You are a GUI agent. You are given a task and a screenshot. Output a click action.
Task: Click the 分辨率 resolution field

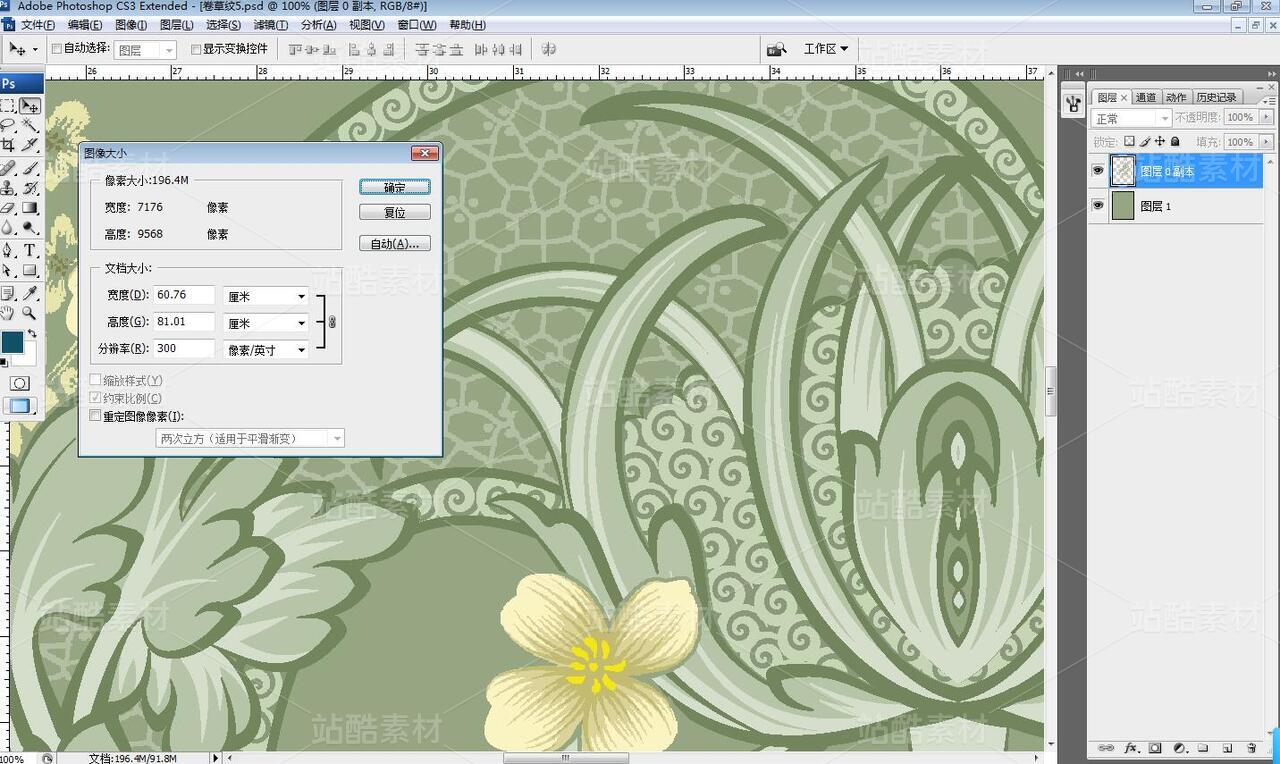(184, 349)
